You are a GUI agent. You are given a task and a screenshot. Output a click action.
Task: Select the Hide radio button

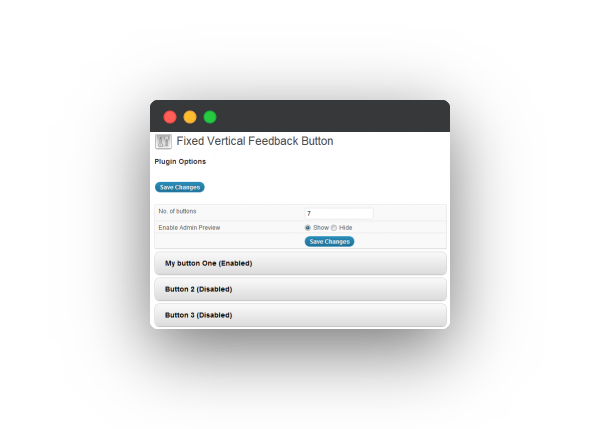[334, 228]
